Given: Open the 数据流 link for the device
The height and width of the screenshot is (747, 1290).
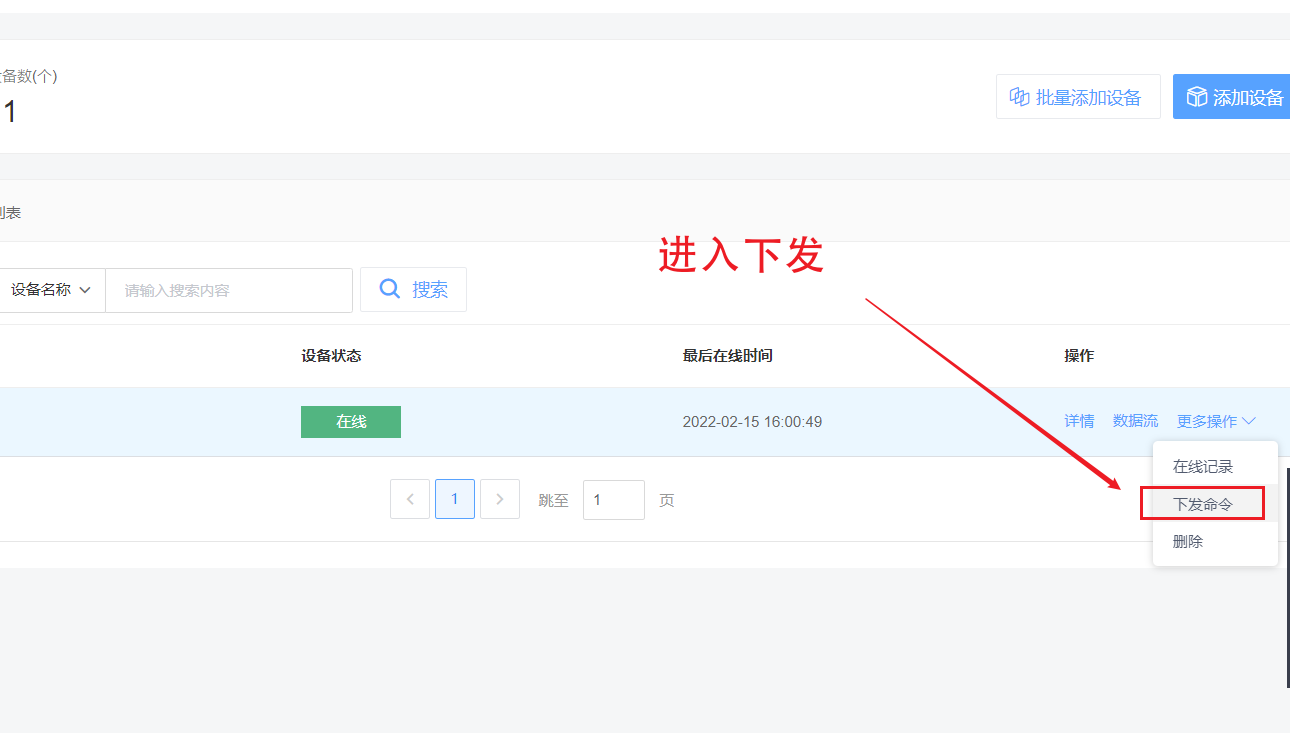Looking at the screenshot, I should (x=1136, y=421).
